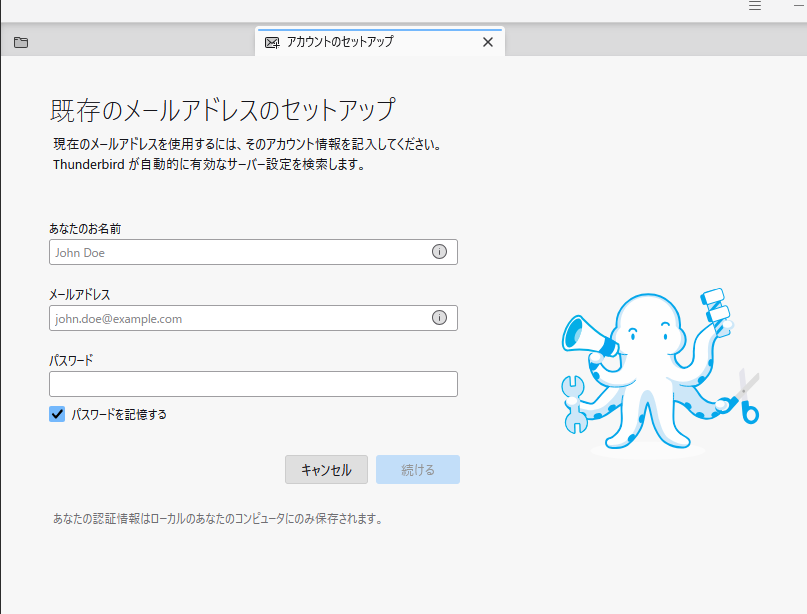Screen dimensions: 807x614
Task: Focus the あなたのお名前 input field
Action: tap(238, 252)
